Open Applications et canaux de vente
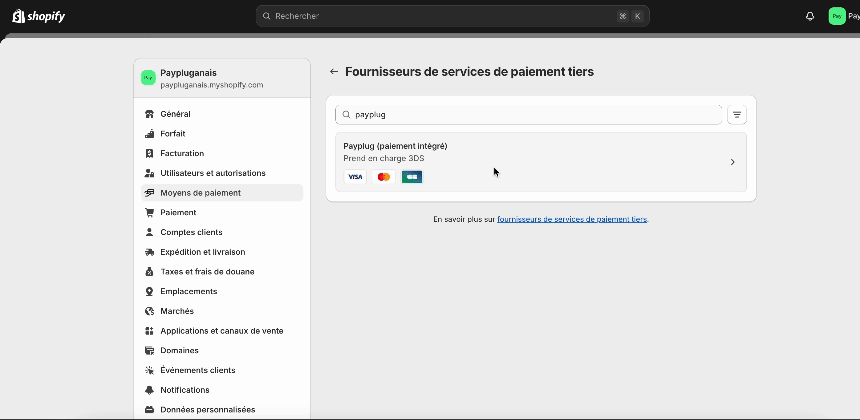This screenshot has height=420, width=860. pos(222,331)
